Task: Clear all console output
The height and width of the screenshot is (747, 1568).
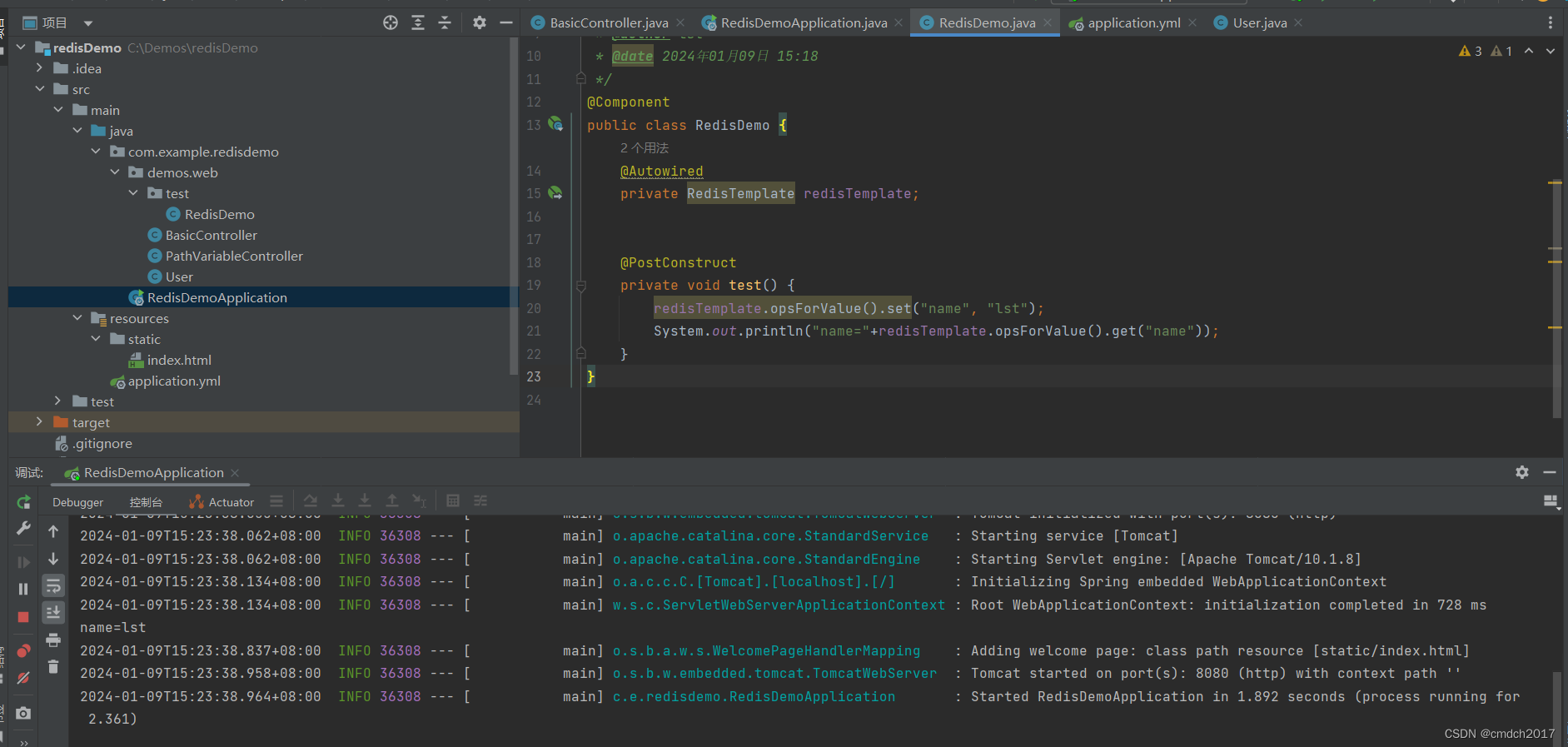Action: point(53,666)
